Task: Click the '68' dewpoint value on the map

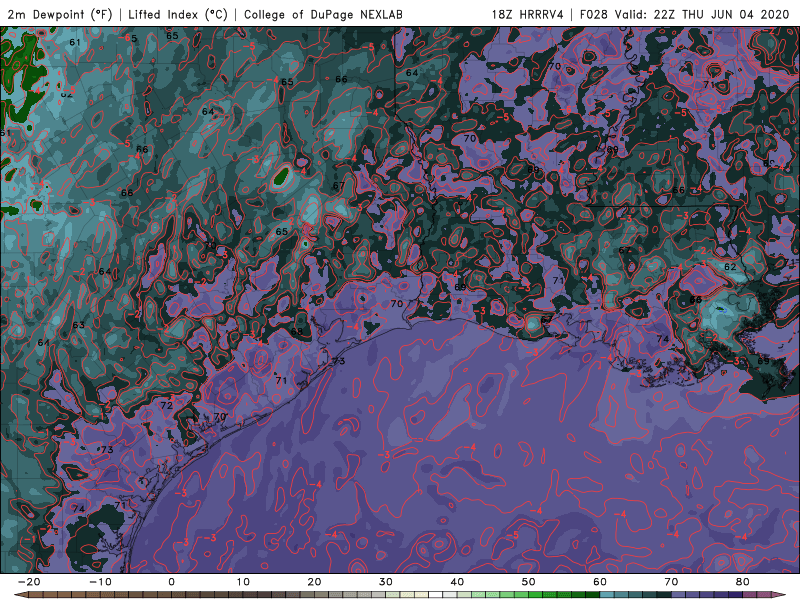Action: point(296,331)
